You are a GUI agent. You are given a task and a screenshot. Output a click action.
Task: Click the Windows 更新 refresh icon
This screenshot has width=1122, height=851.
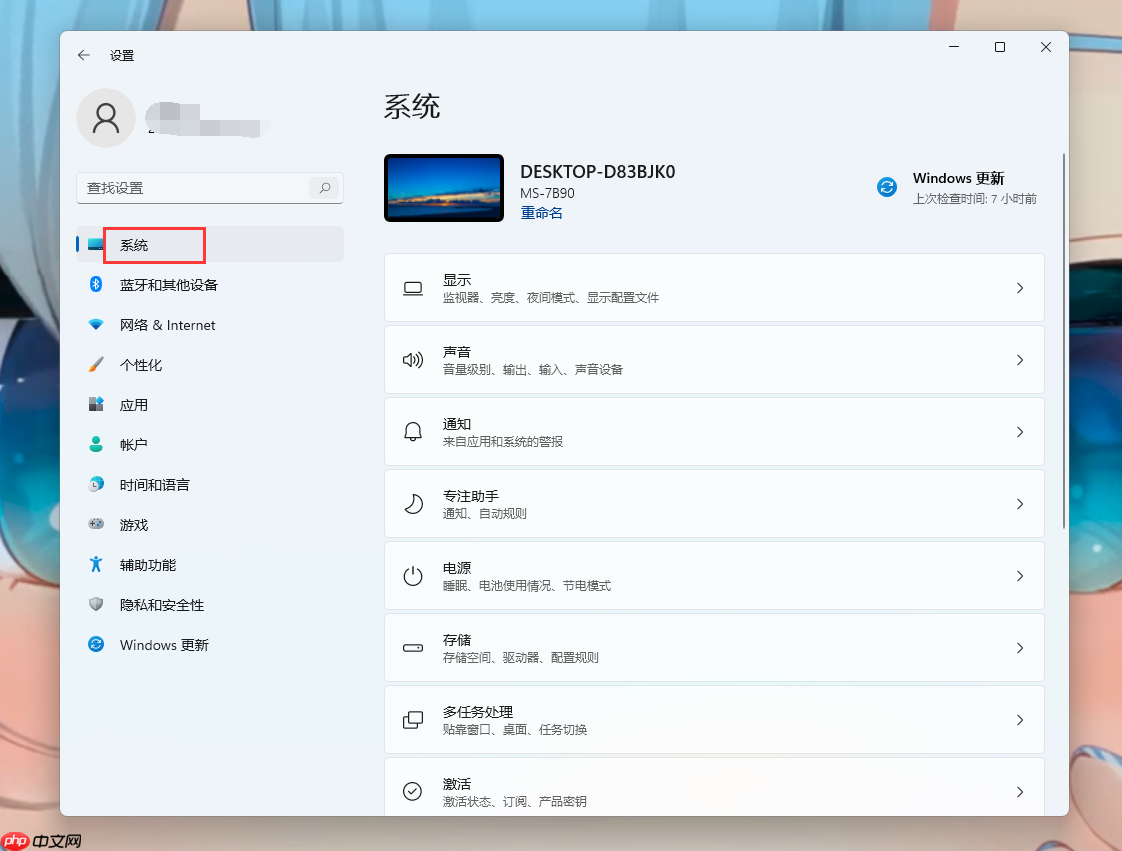click(887, 187)
